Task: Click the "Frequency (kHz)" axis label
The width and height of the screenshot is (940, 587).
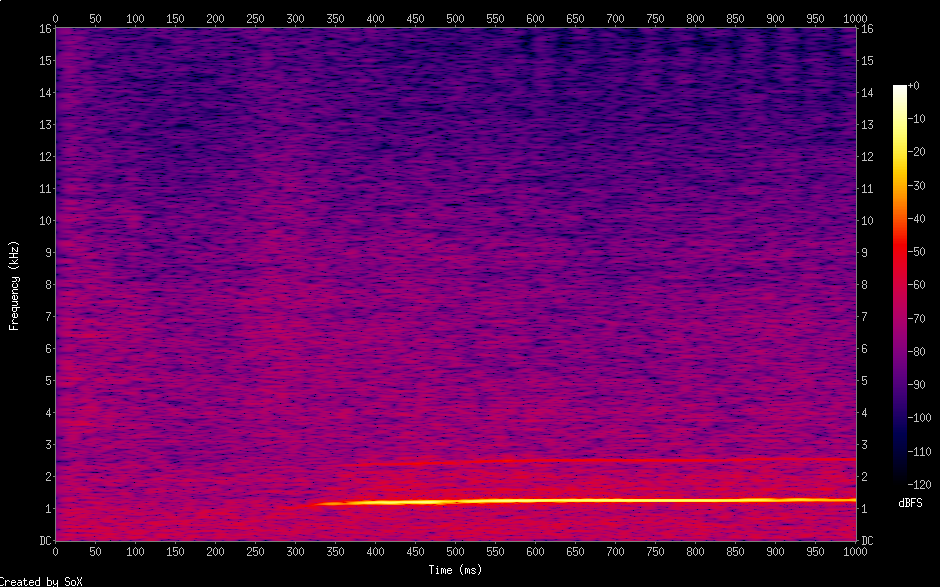Action: point(14,285)
